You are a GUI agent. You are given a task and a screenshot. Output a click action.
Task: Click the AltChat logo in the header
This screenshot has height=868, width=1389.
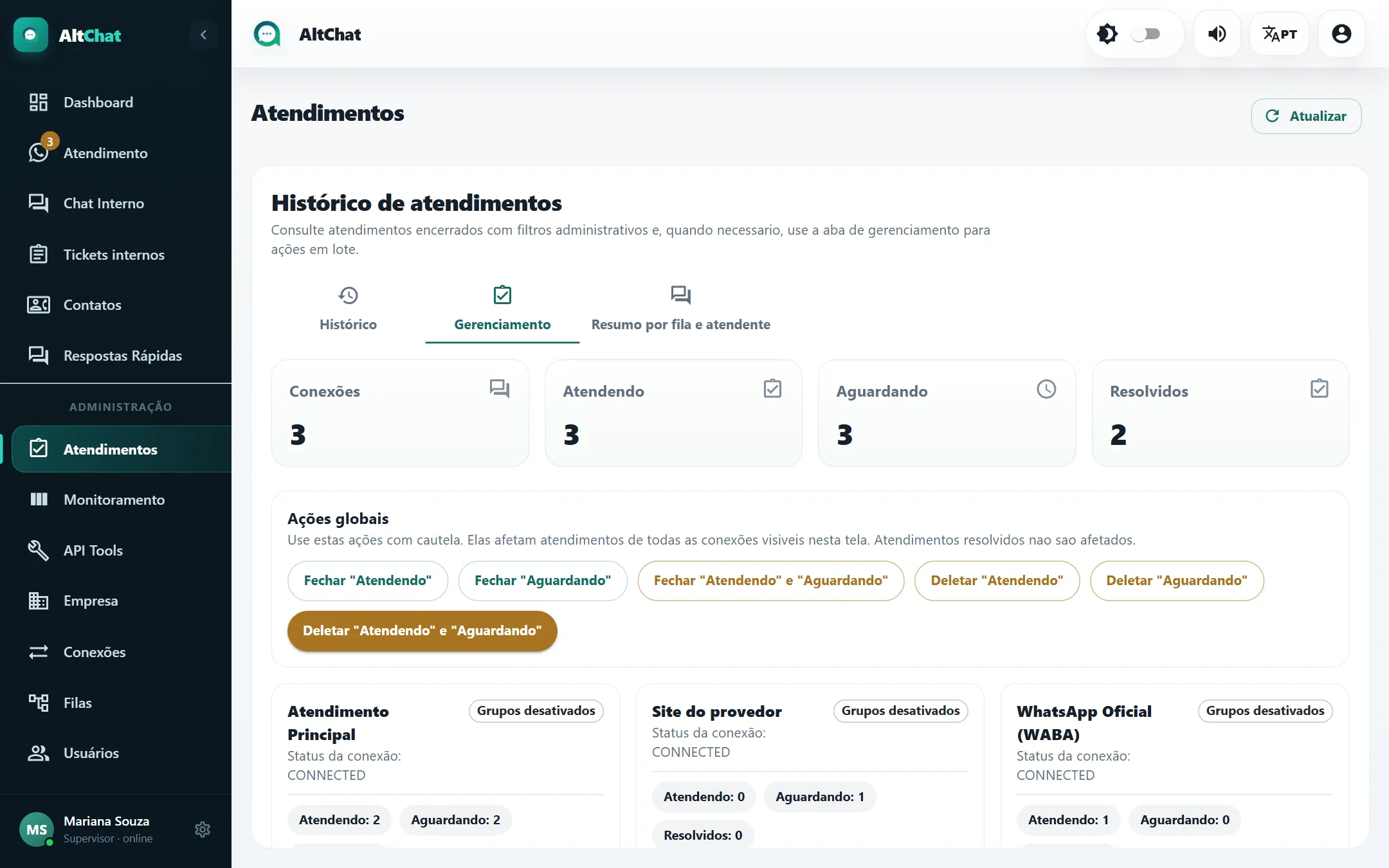pos(268,34)
